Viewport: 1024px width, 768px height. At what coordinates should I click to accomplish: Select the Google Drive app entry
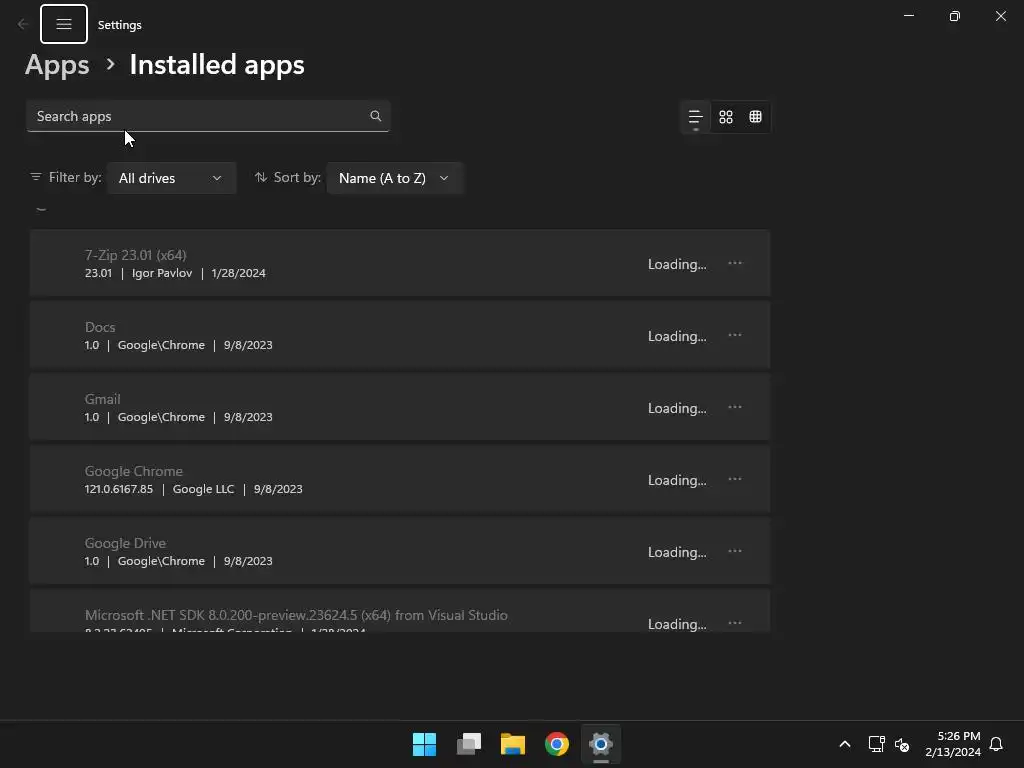400,551
